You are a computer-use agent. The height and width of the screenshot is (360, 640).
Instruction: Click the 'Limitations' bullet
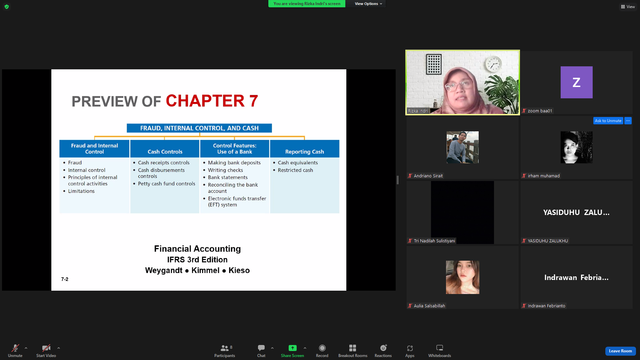(x=81, y=191)
